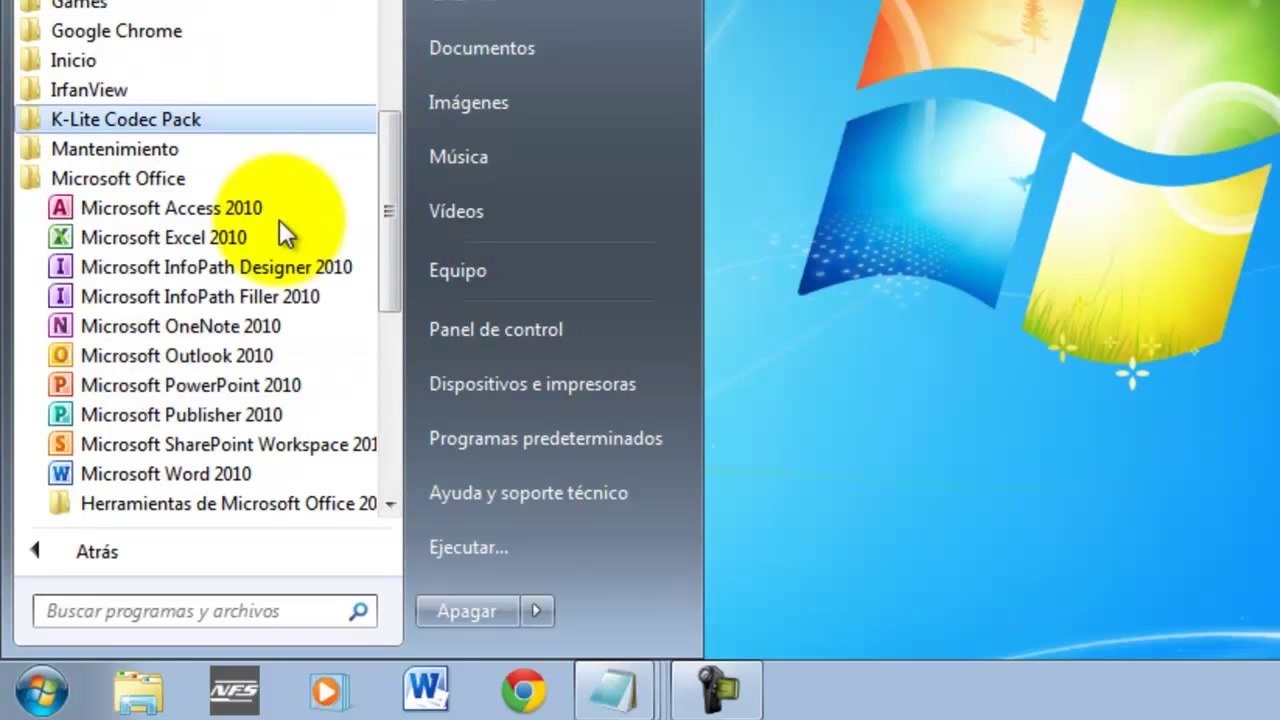Viewport: 1280px width, 720px height.
Task: Click the programs list scrollbar thumb
Action: click(388, 211)
